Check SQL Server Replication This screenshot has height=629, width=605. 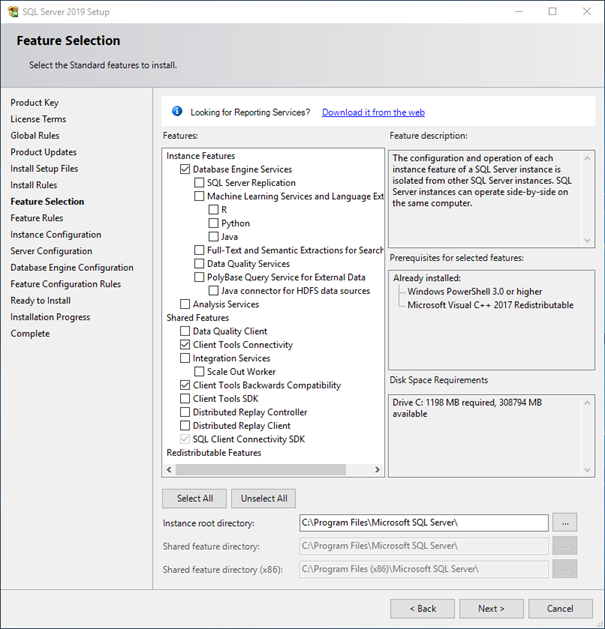(199, 183)
